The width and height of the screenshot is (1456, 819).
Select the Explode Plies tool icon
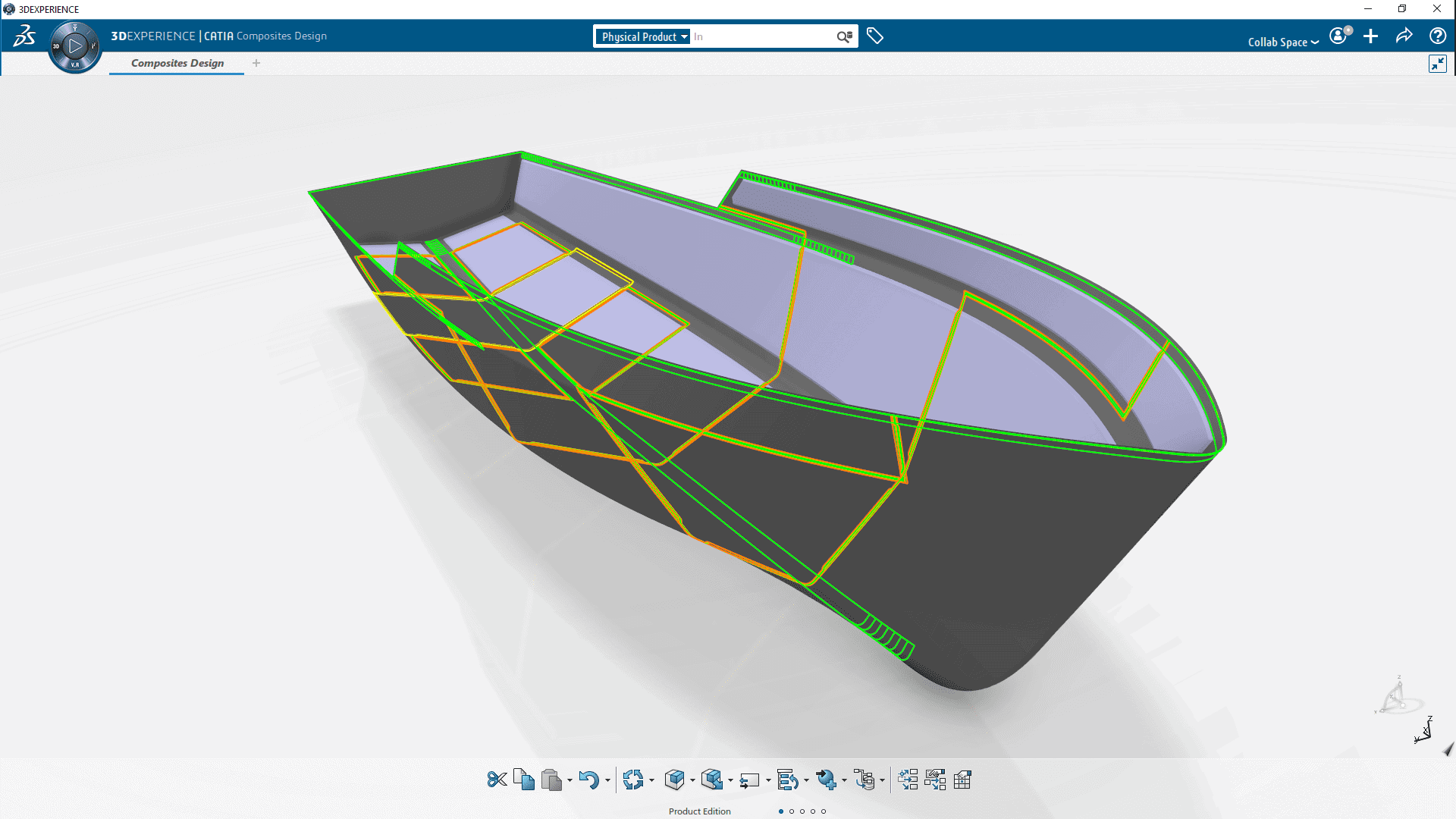coord(908,779)
